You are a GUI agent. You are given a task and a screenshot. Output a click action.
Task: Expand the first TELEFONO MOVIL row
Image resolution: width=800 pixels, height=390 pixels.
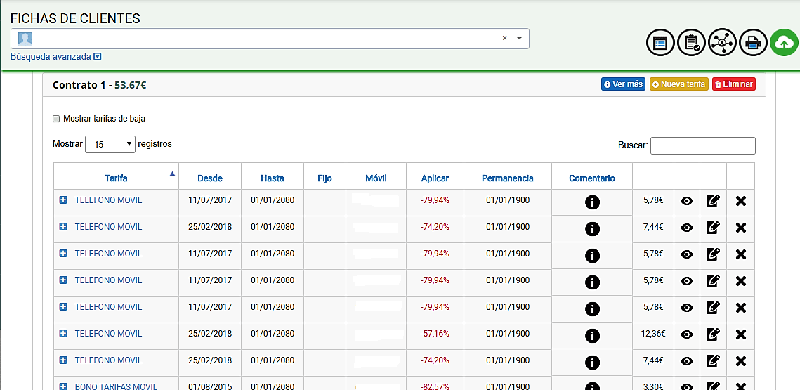[63, 200]
